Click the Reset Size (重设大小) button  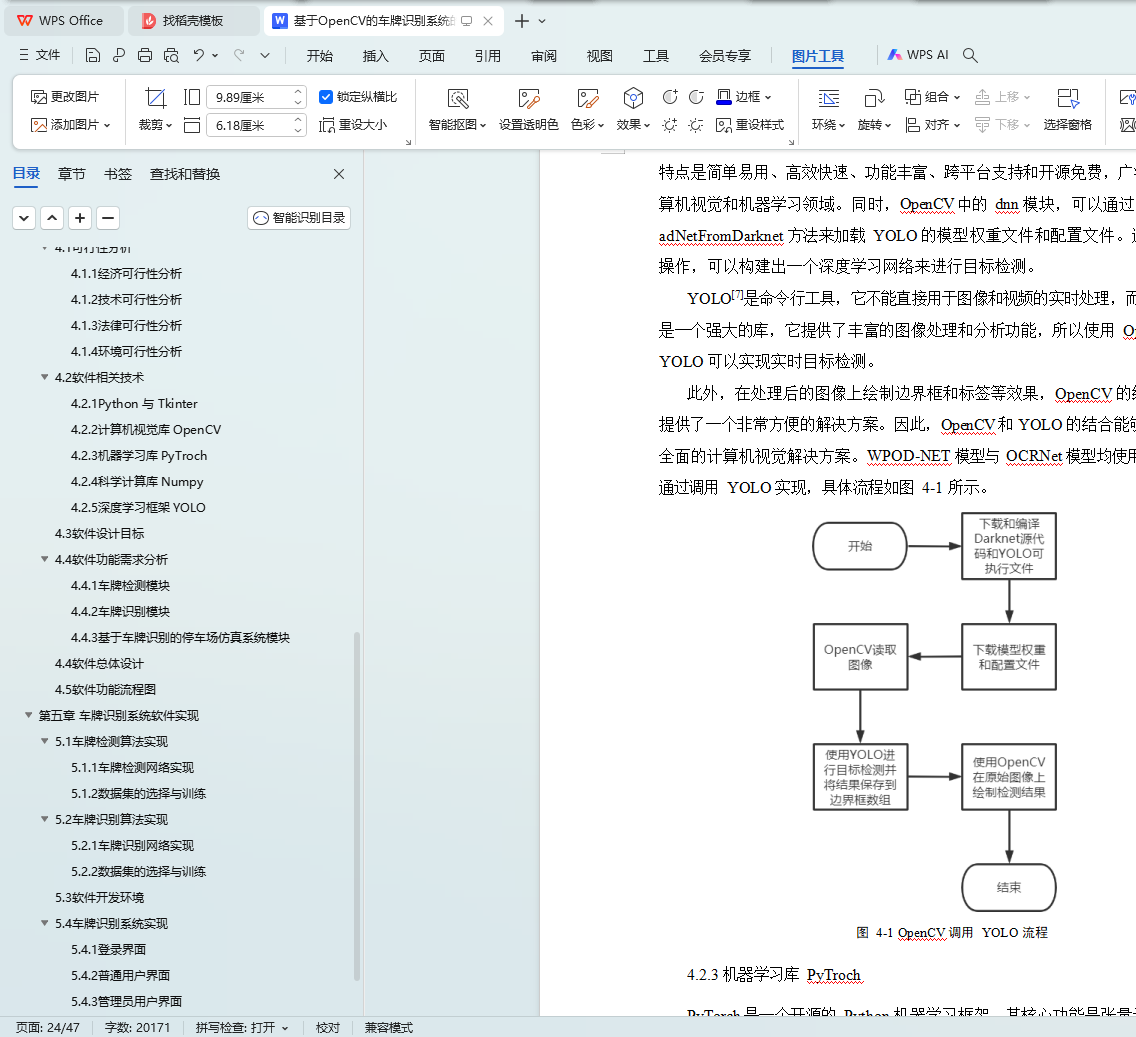tap(354, 125)
